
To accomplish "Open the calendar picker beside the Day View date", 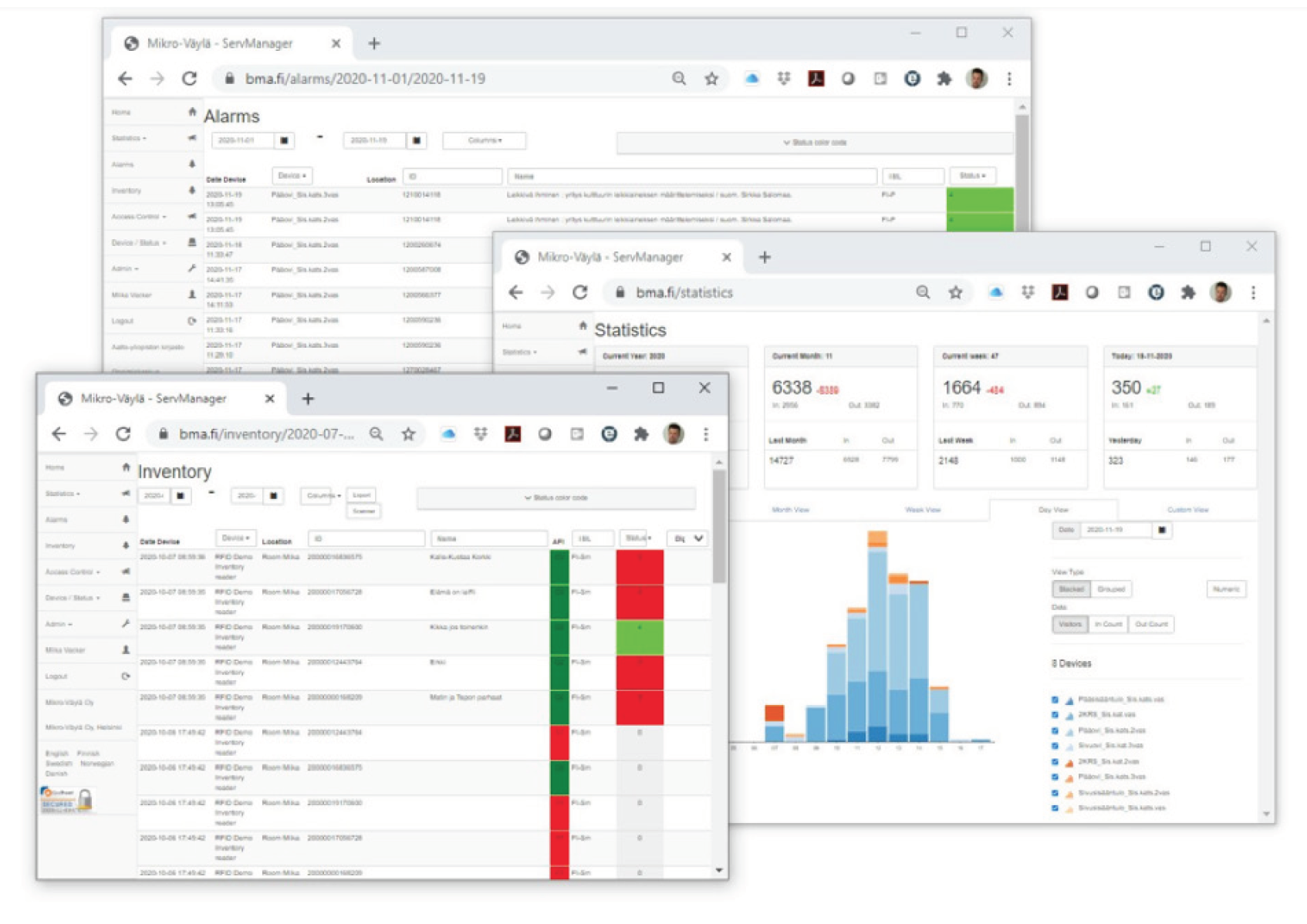I will [1162, 530].
